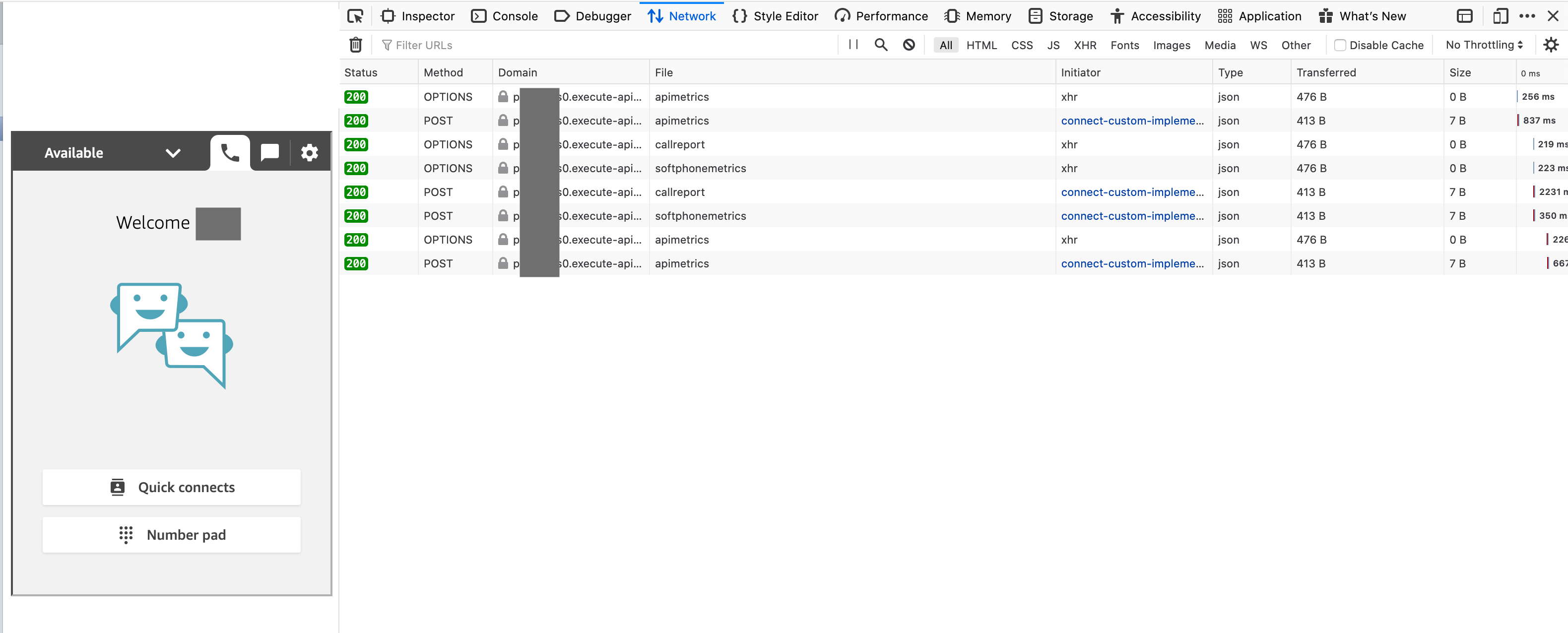The height and width of the screenshot is (633, 1568).
Task: Open initiator link on POST callreport row
Action: [x=1132, y=191]
